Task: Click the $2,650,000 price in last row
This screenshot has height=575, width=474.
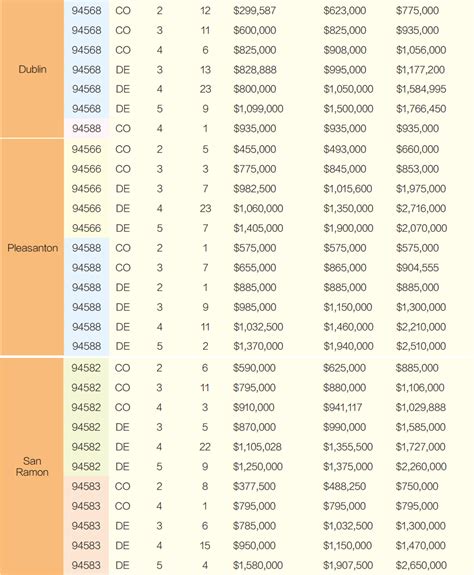Action: tap(421, 565)
